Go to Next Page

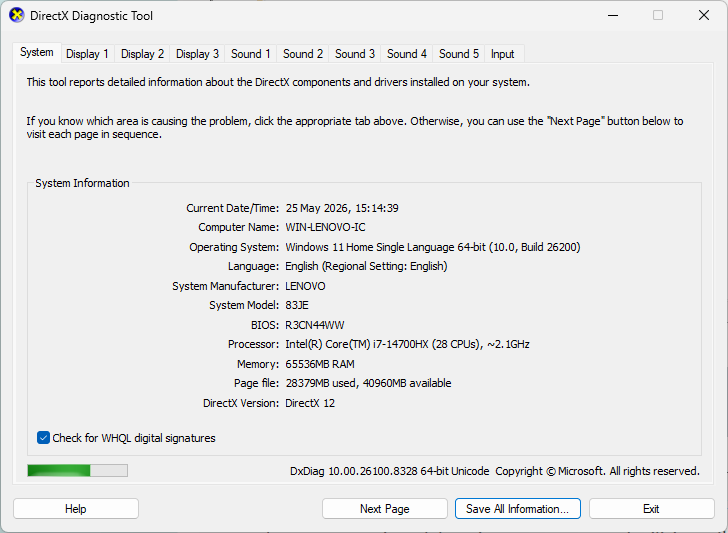pos(385,509)
